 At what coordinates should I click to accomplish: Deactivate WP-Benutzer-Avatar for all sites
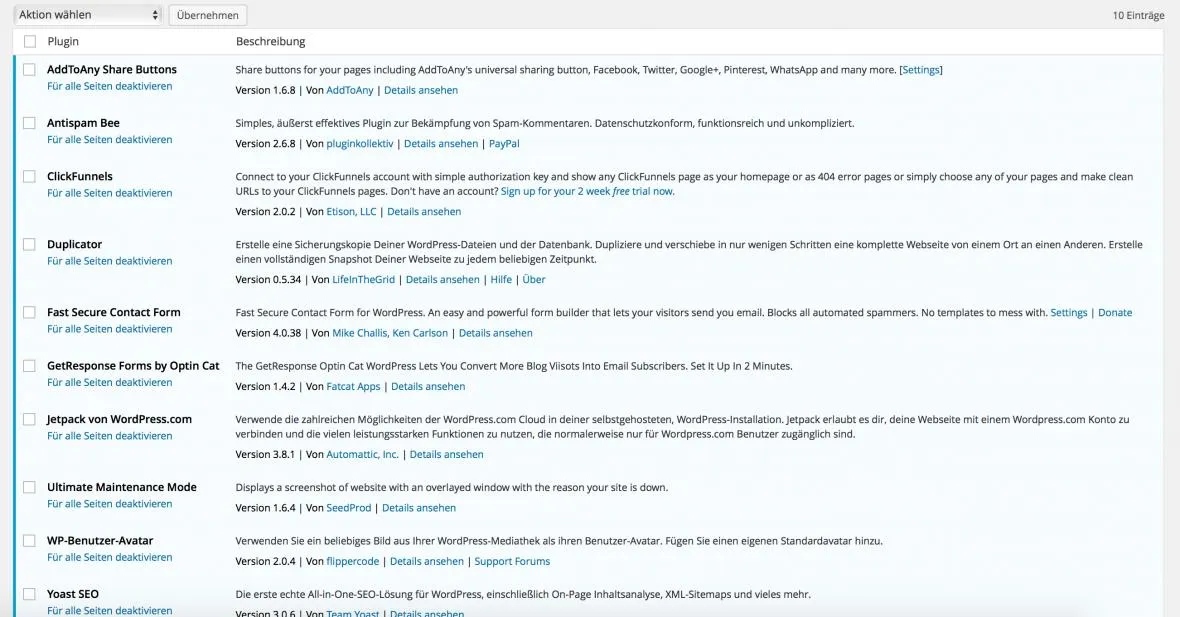tap(110, 557)
